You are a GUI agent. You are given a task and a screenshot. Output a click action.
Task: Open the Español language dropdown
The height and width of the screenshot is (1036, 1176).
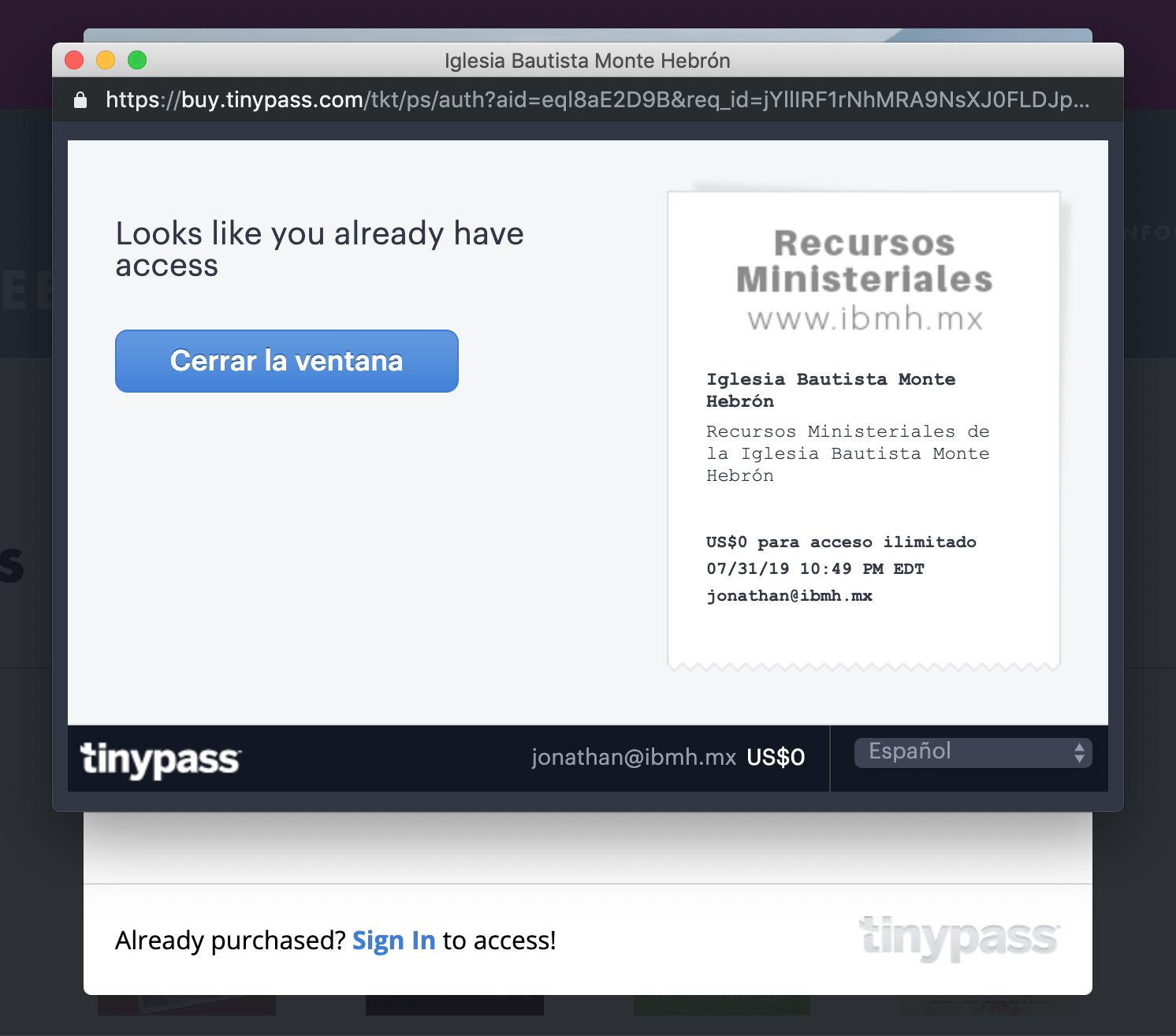(x=973, y=752)
